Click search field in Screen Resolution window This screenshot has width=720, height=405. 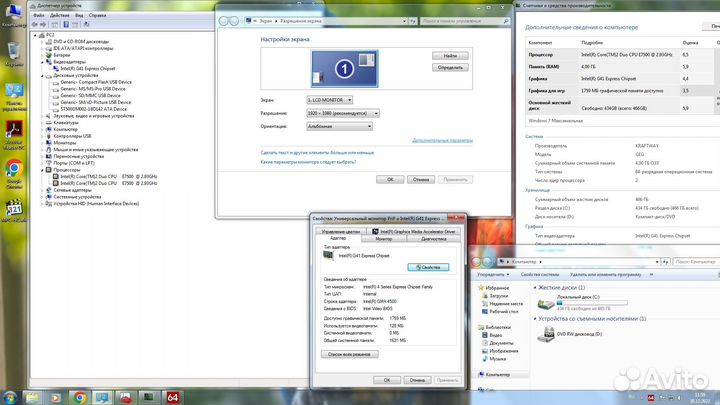[x=465, y=21]
